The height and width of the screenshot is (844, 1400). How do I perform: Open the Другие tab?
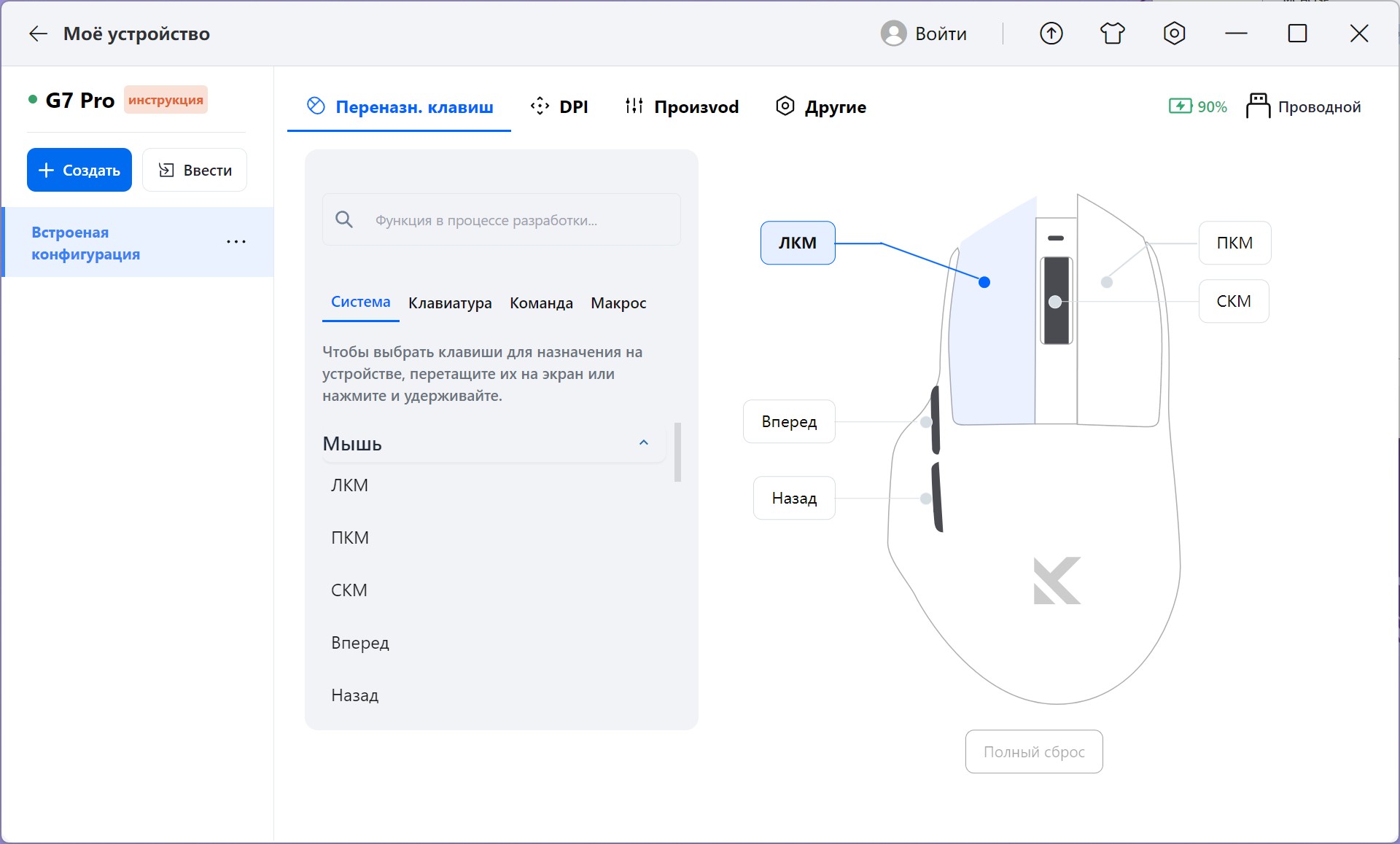821,107
